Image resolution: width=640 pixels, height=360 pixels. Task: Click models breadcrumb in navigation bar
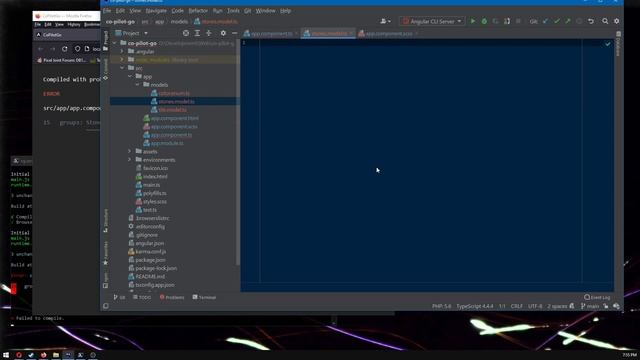179,22
